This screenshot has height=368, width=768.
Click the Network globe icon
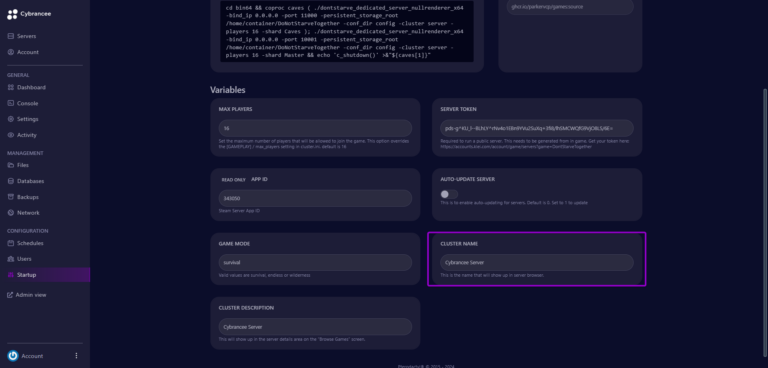pyautogui.click(x=11, y=213)
